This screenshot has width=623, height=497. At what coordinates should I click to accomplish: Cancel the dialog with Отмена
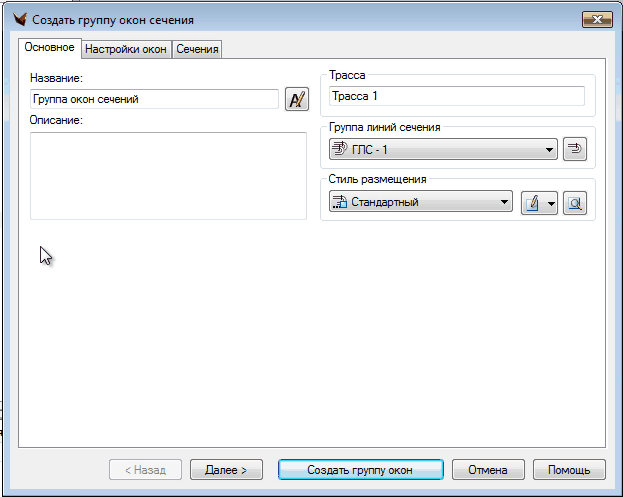(488, 470)
